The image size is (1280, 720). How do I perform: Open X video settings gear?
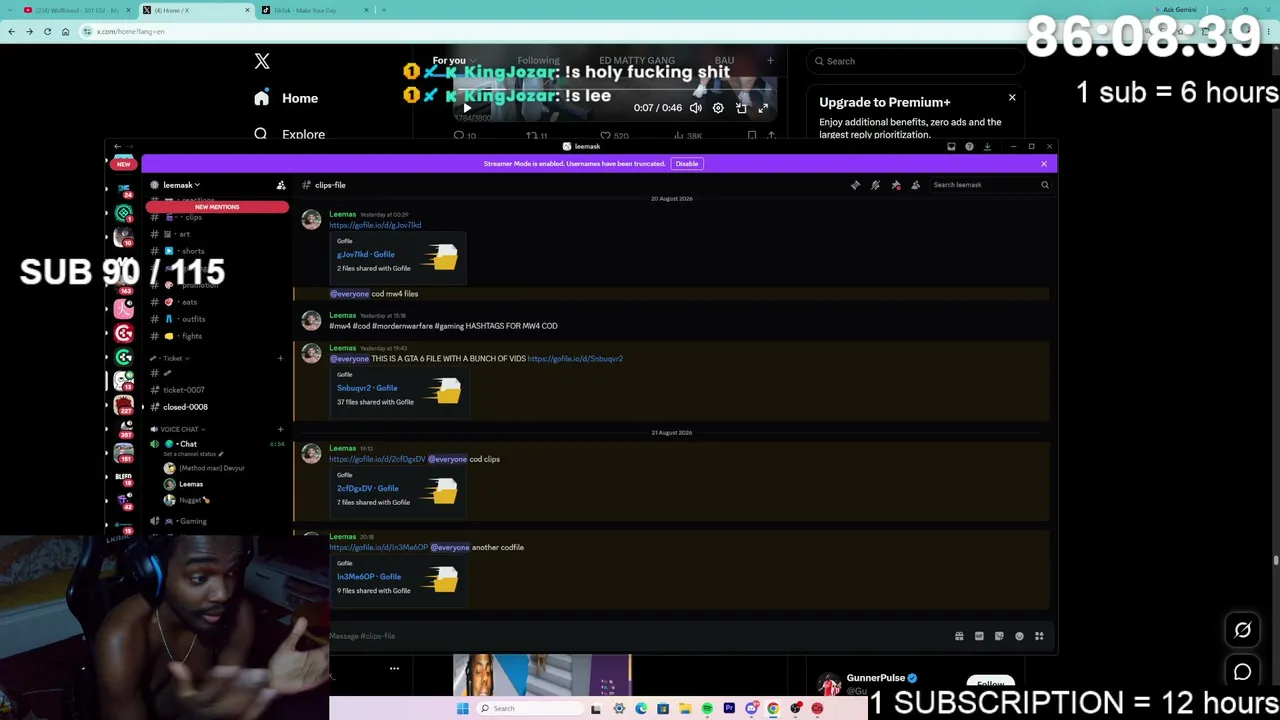coord(718,108)
